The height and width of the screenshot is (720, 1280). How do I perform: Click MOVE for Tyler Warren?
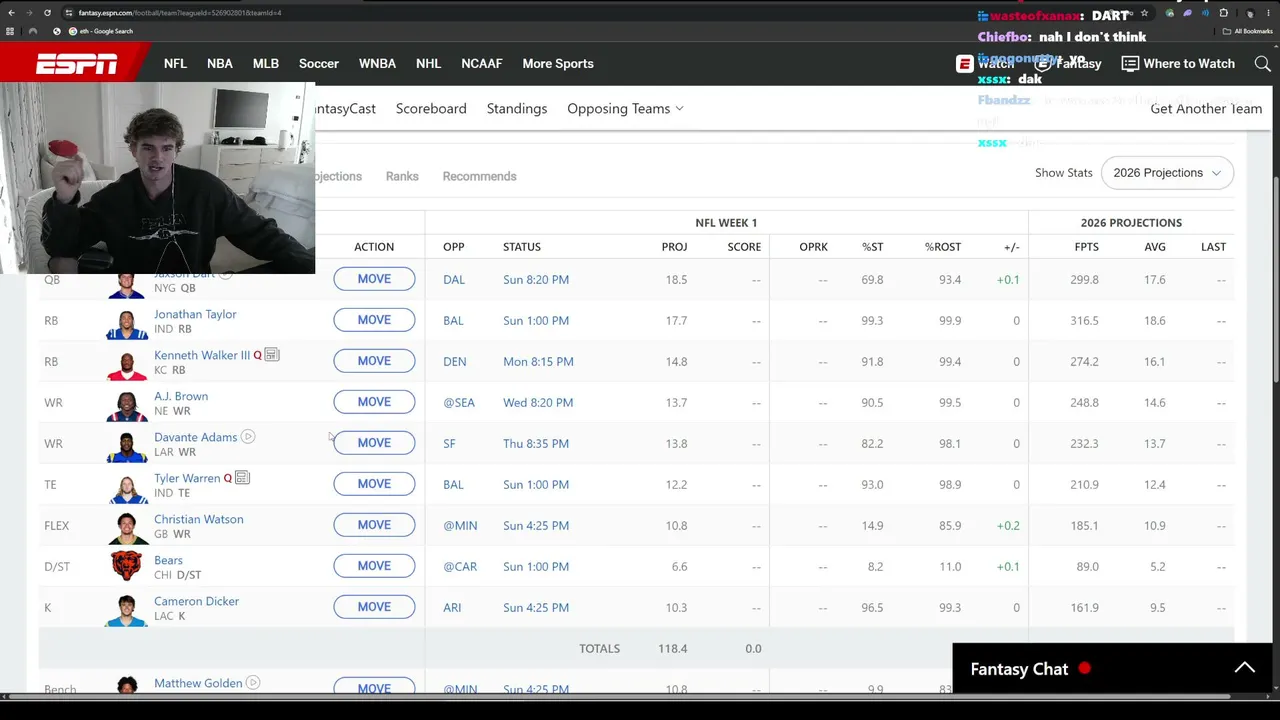[374, 484]
